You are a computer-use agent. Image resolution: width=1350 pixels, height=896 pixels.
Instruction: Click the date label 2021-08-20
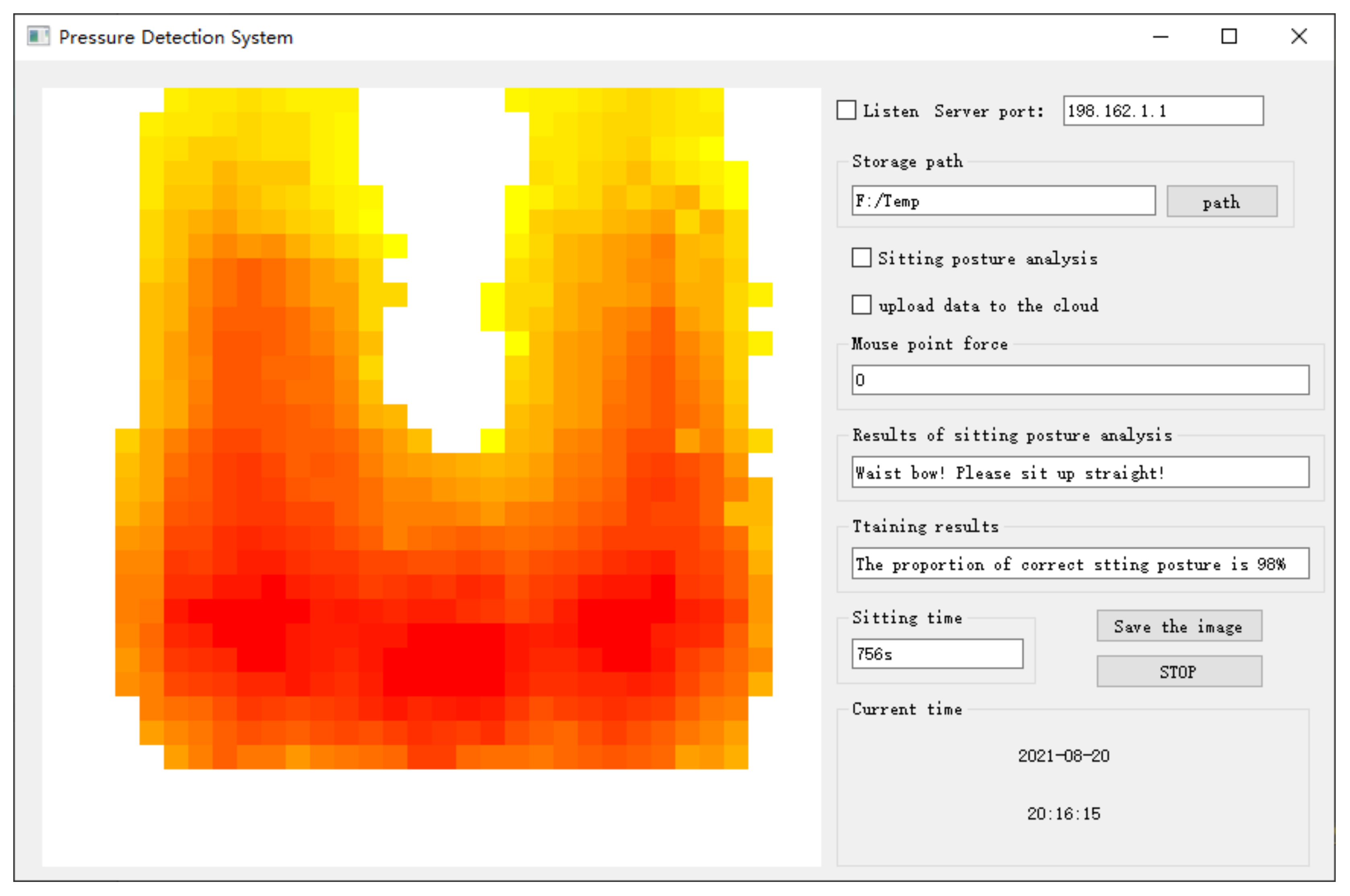click(x=1063, y=756)
